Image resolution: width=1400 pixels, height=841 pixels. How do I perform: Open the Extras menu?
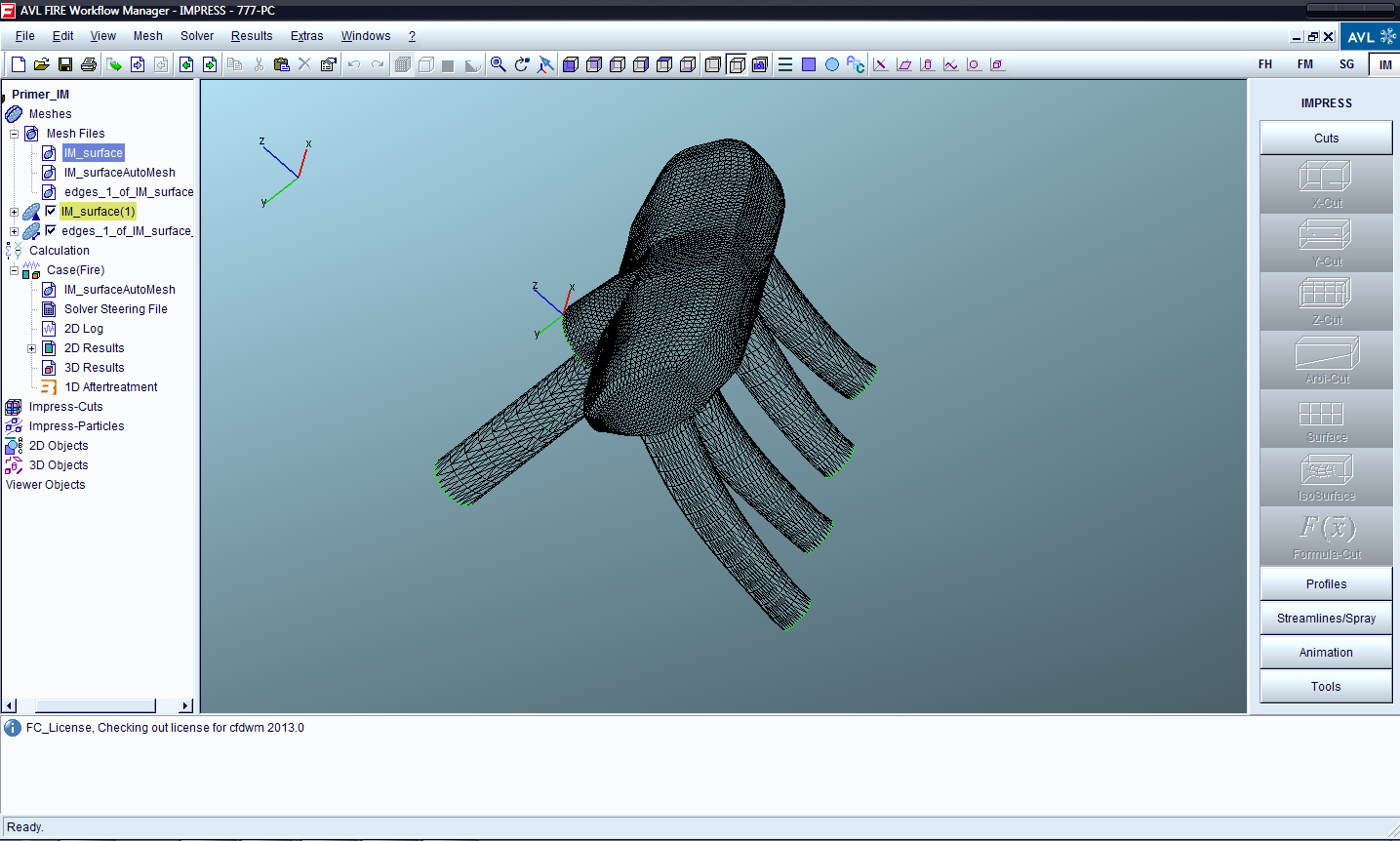point(306,36)
